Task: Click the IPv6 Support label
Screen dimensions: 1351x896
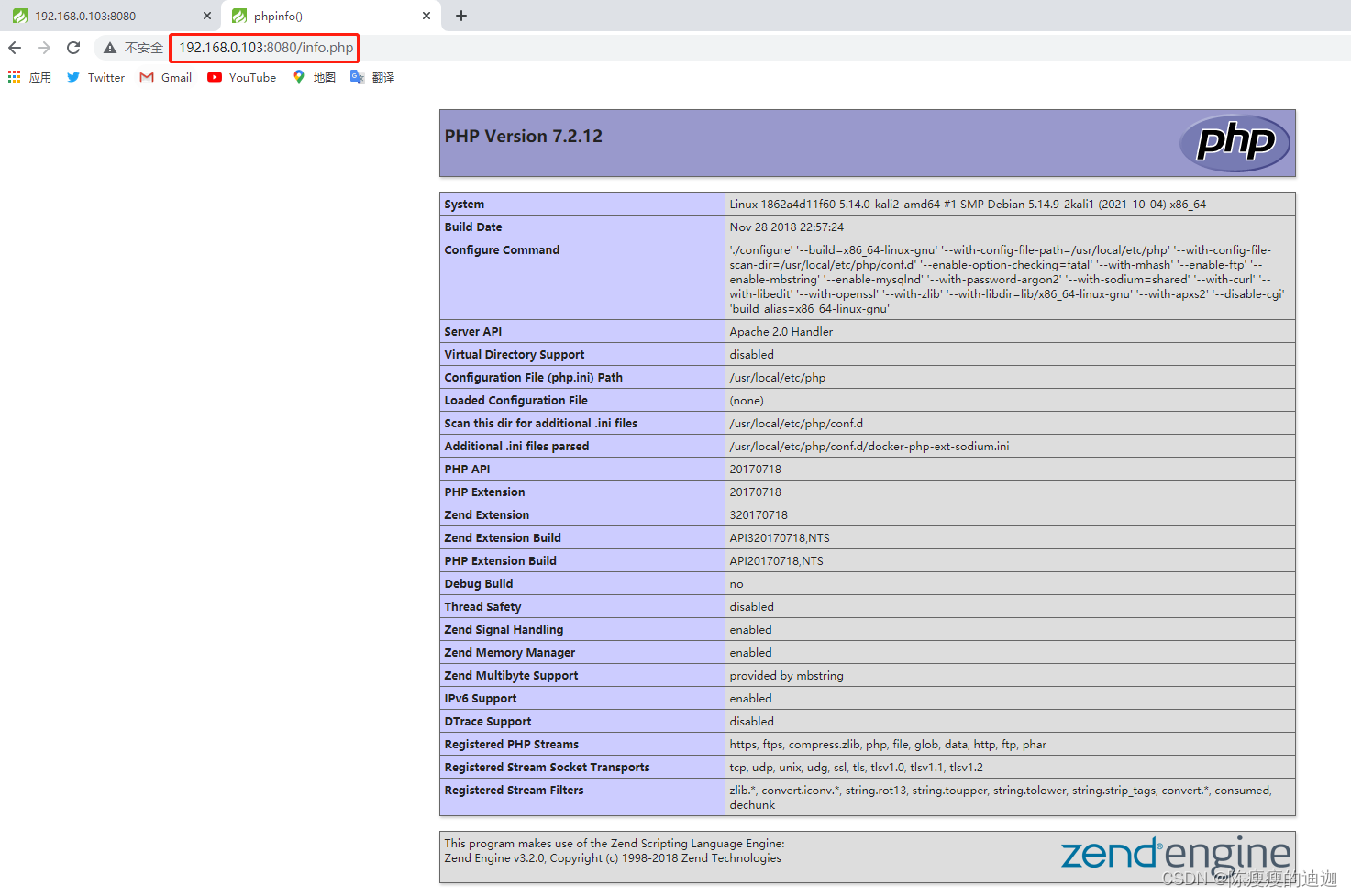Action: coord(481,698)
